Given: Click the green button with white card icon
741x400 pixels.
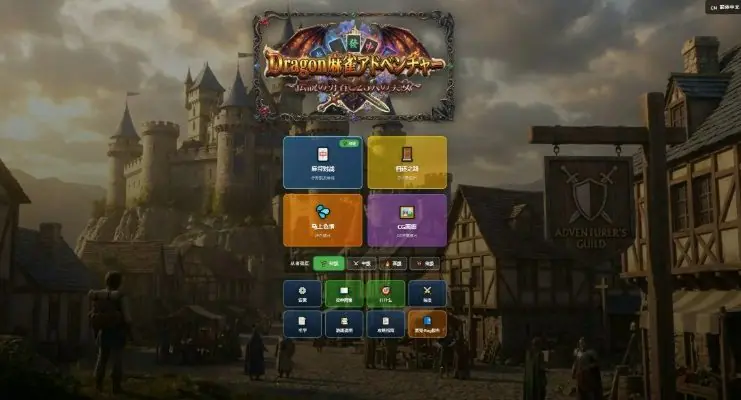Looking at the screenshot, I should coord(344,294).
